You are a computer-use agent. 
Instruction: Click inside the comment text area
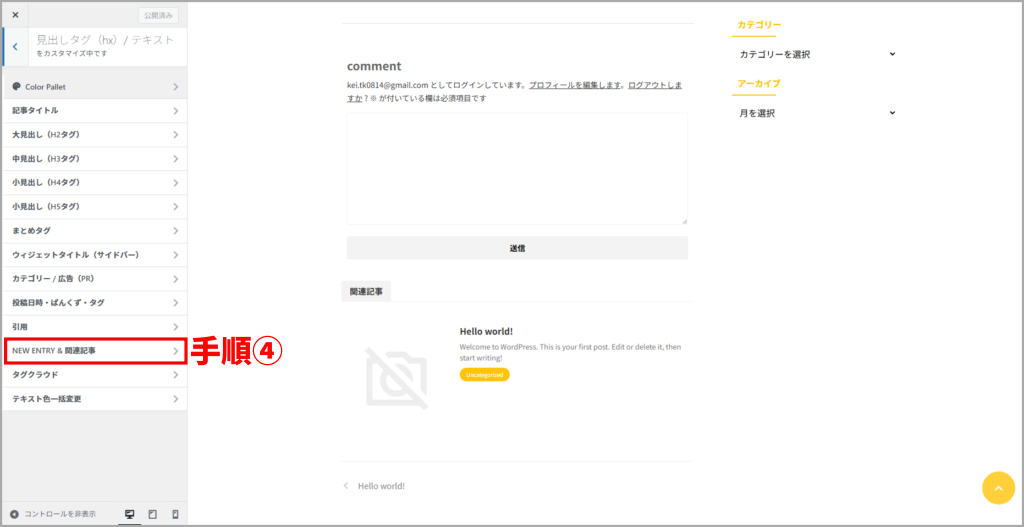(517, 168)
